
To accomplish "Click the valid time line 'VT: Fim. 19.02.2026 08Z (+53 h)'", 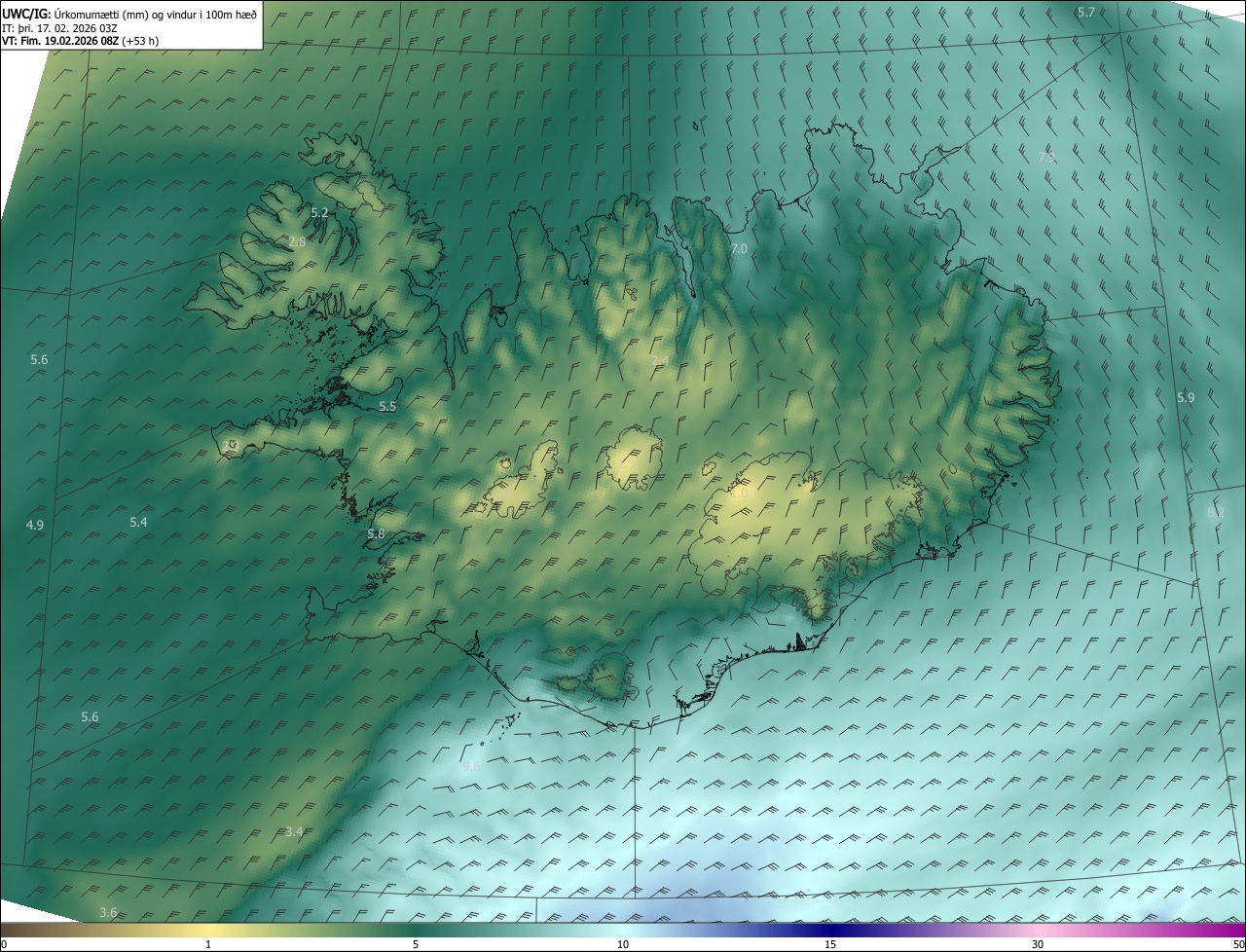I will pyautogui.click(x=81, y=42).
